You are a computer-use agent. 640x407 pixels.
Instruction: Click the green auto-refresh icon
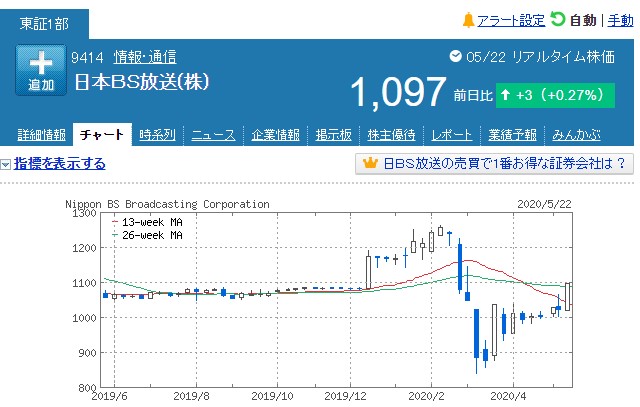[557, 19]
